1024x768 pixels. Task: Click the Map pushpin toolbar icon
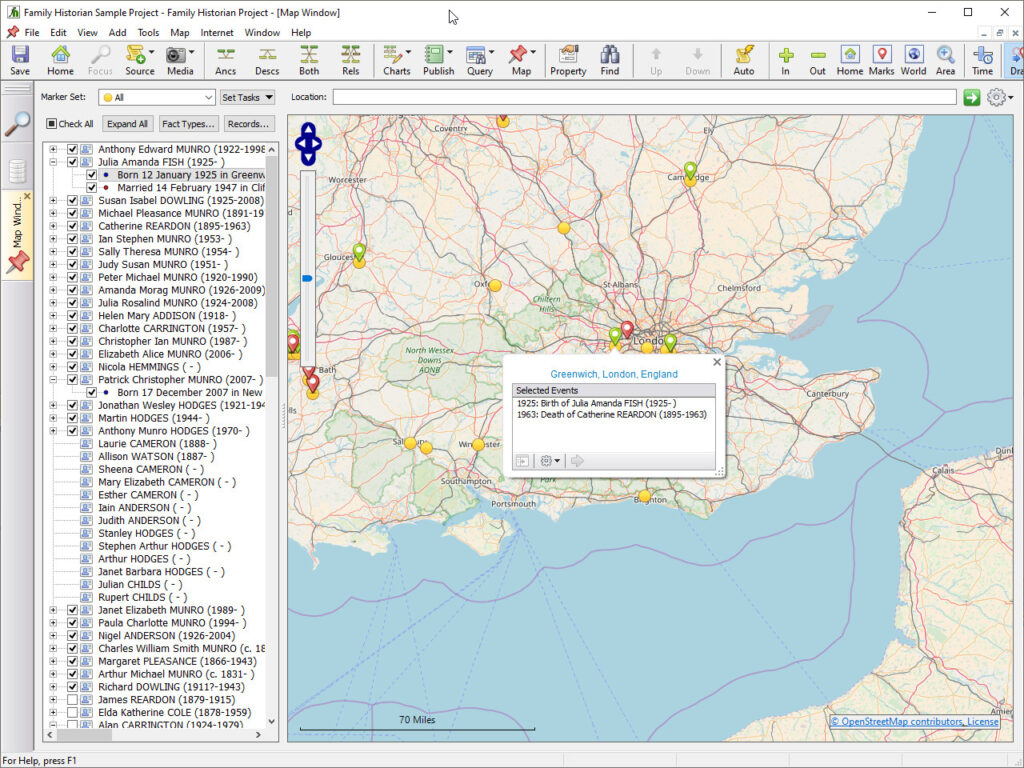click(521, 60)
